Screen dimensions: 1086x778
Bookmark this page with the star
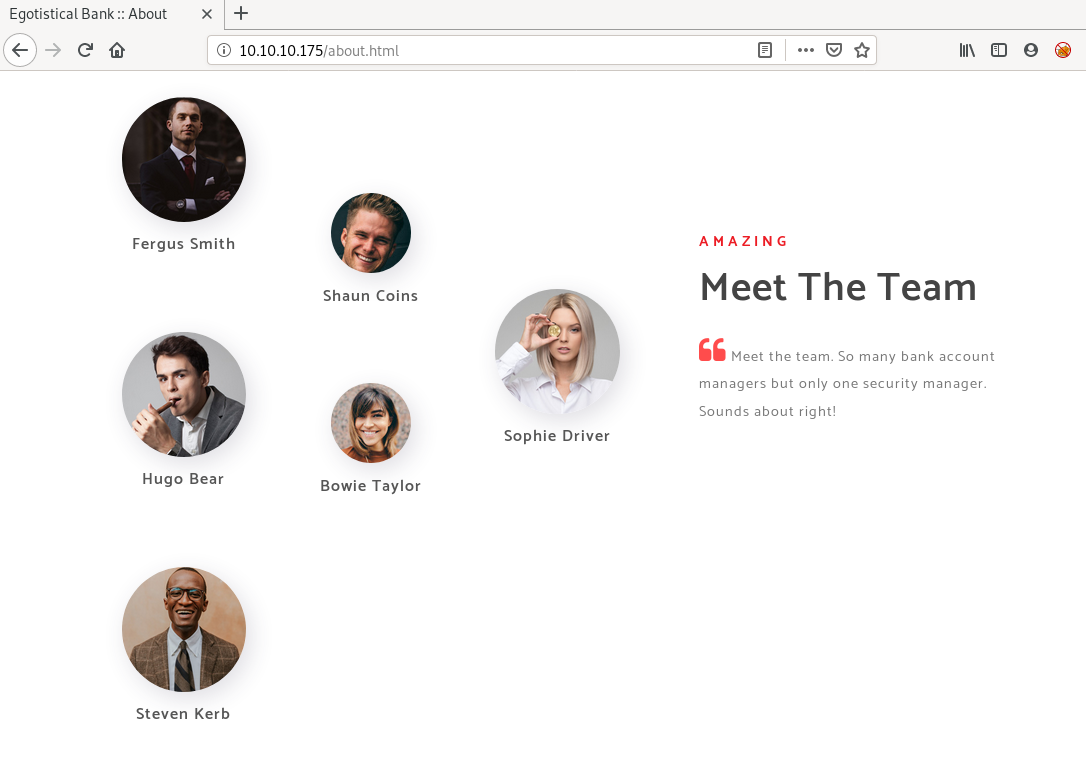861,50
